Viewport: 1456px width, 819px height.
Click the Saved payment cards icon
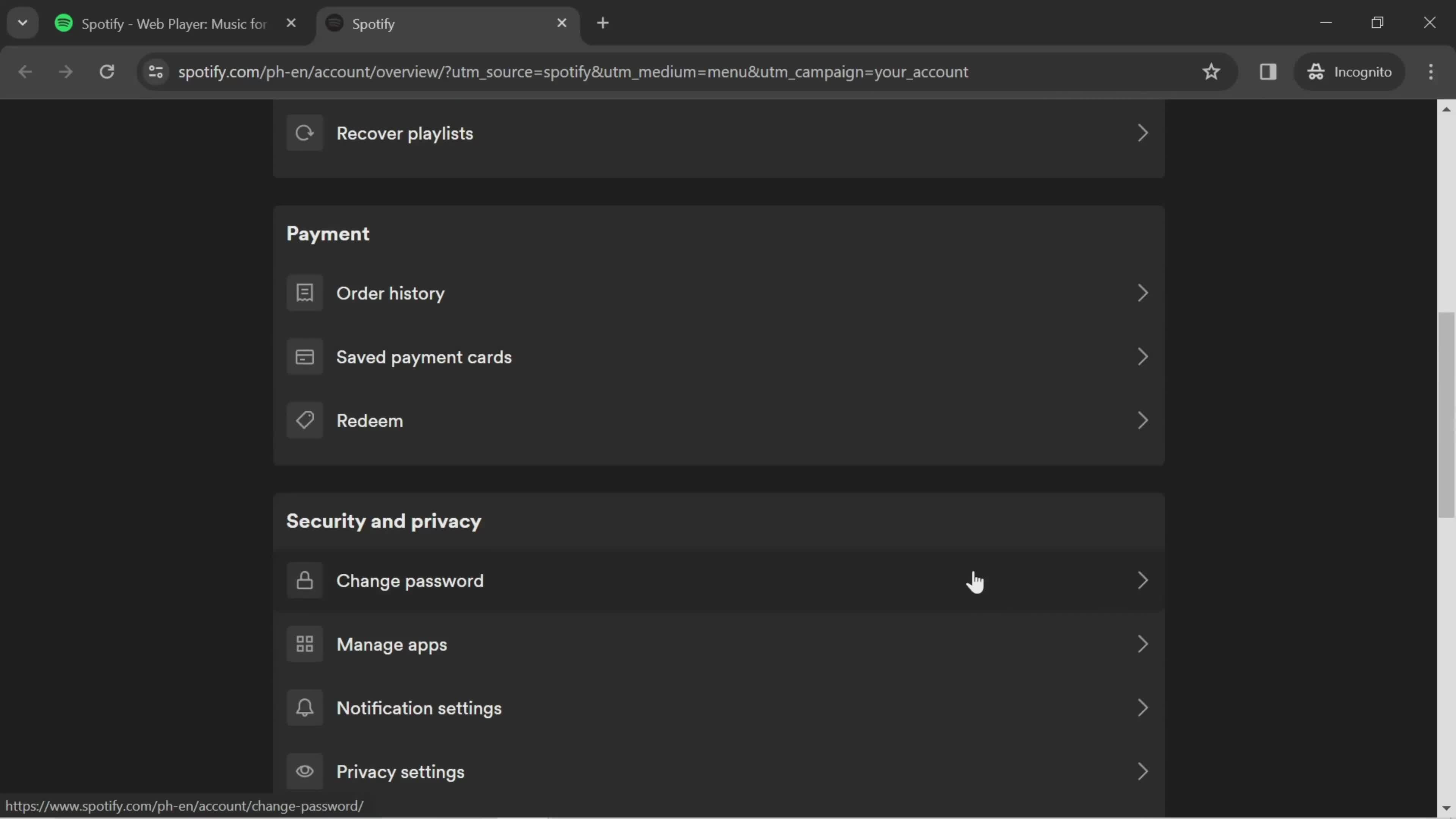coord(304,357)
